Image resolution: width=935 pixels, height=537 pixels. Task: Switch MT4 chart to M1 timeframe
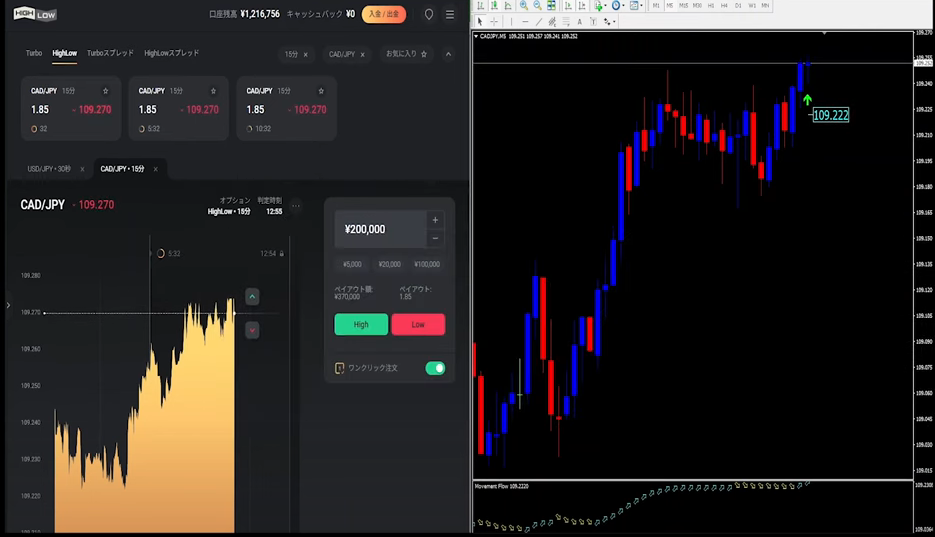[656, 5]
